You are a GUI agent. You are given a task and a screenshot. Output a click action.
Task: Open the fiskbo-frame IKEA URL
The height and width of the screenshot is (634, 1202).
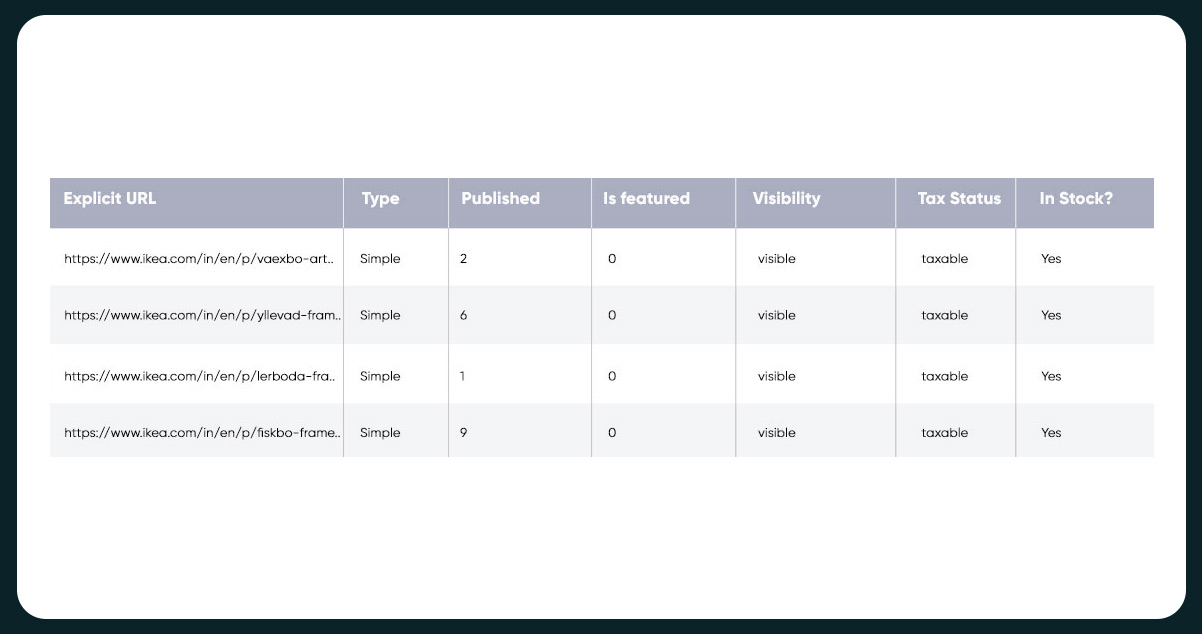202,433
